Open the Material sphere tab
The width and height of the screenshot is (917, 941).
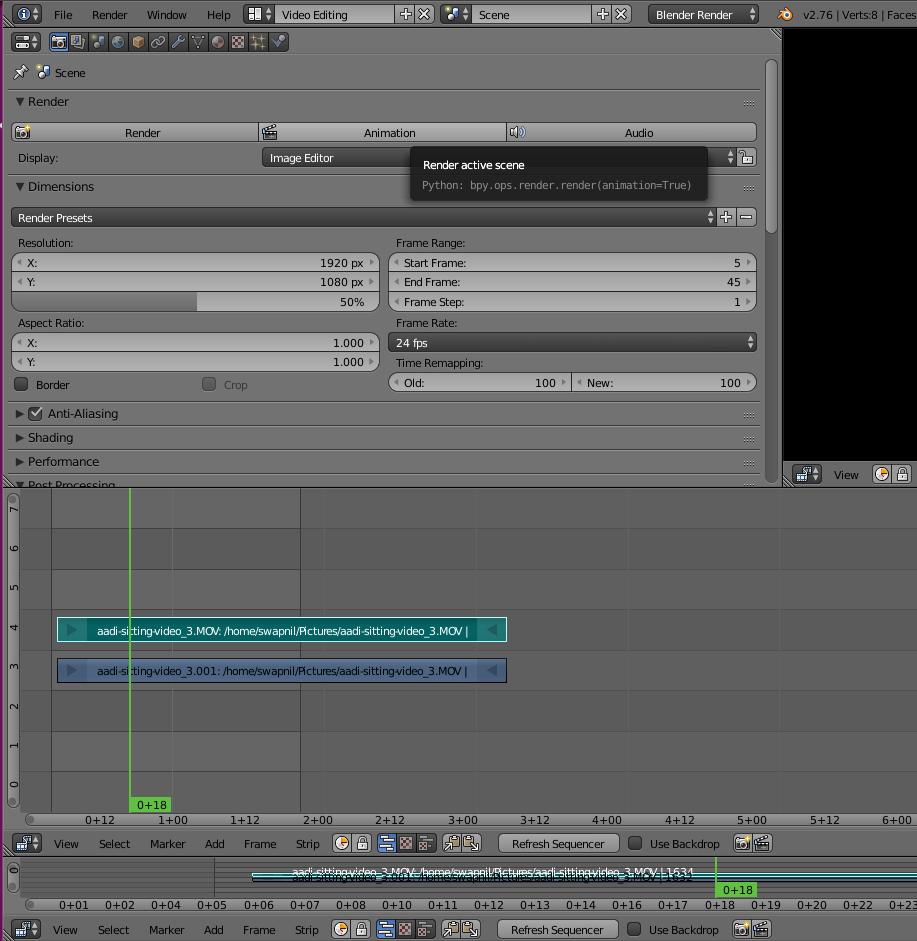(218, 42)
